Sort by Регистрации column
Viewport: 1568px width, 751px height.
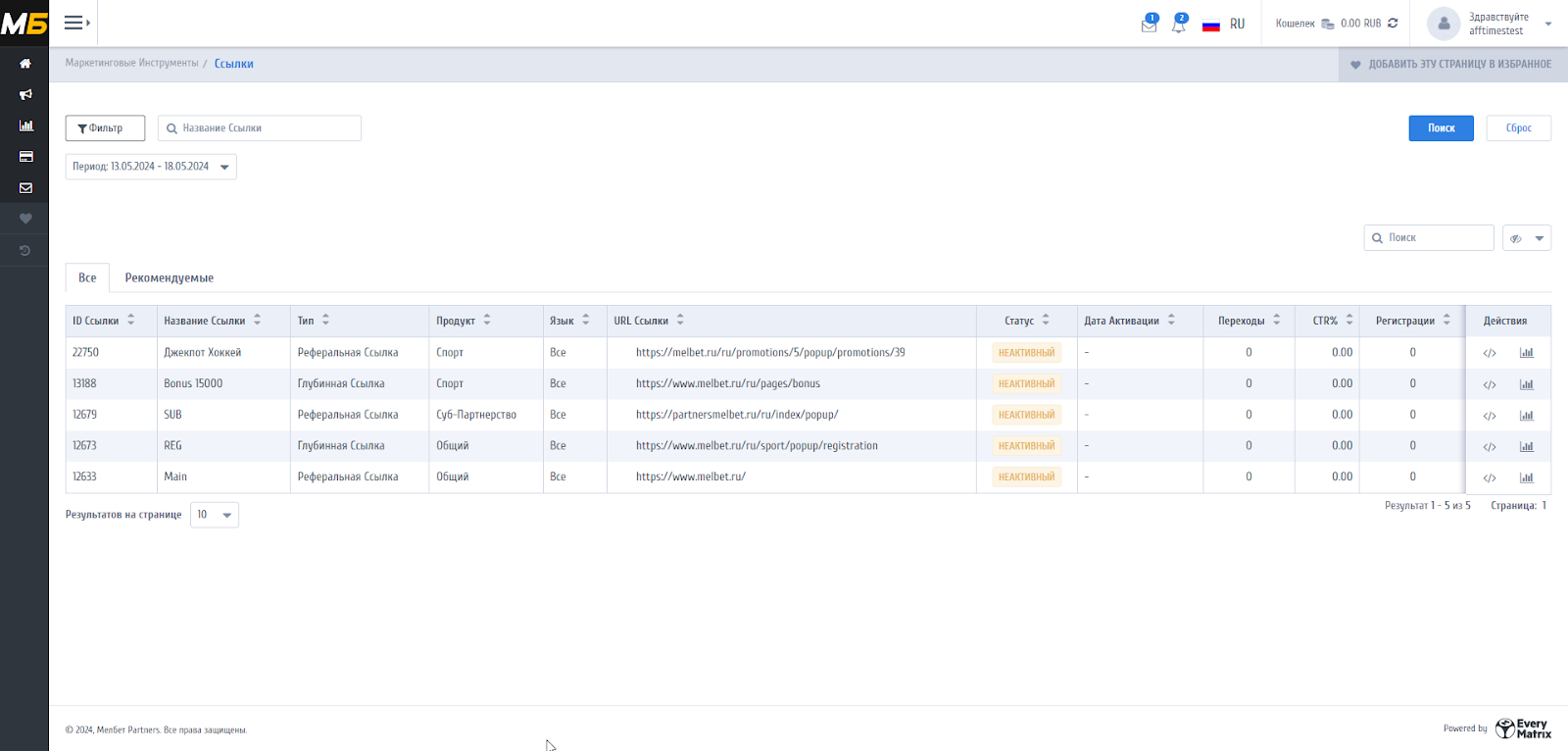pyautogui.click(x=1446, y=321)
